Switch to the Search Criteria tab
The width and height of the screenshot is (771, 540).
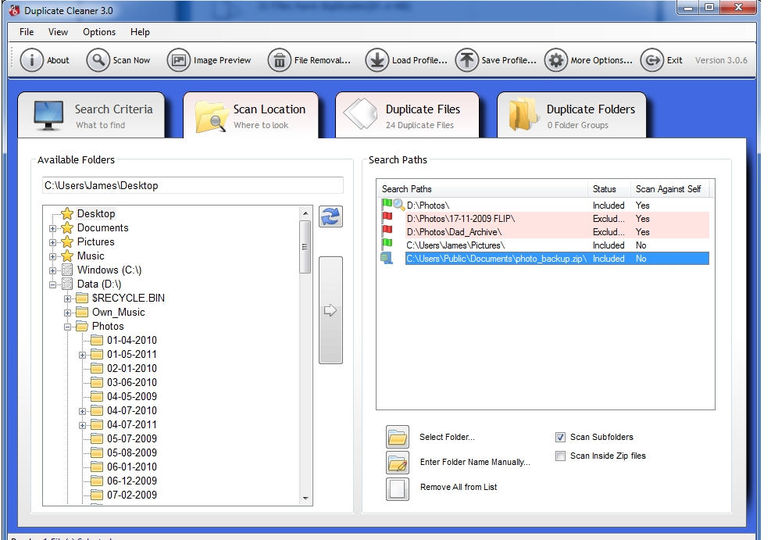pyautogui.click(x=91, y=116)
